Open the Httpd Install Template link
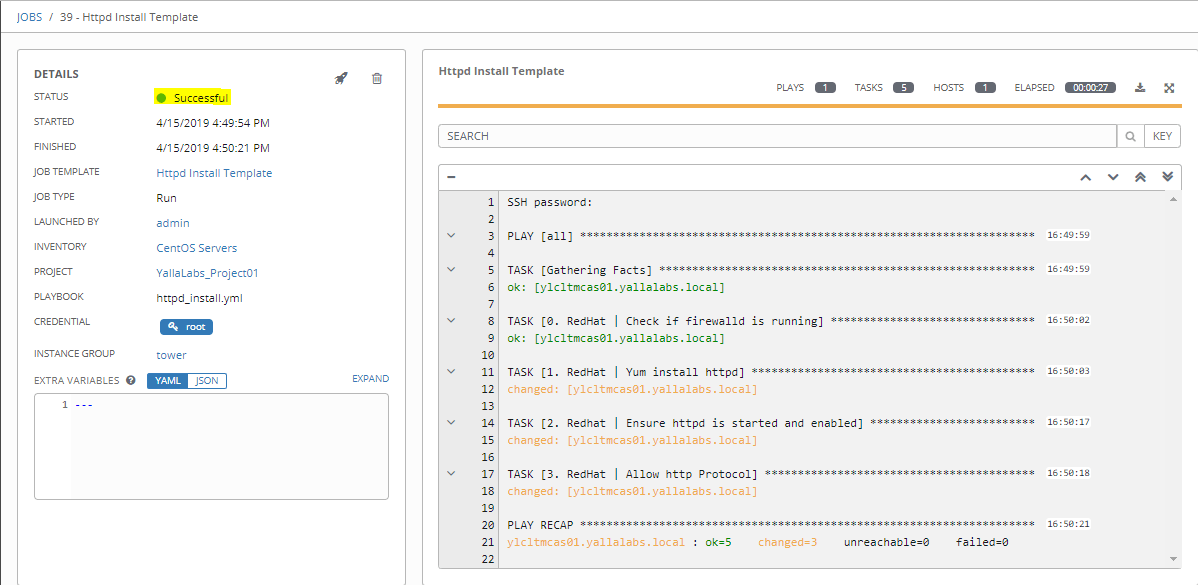 tap(214, 173)
